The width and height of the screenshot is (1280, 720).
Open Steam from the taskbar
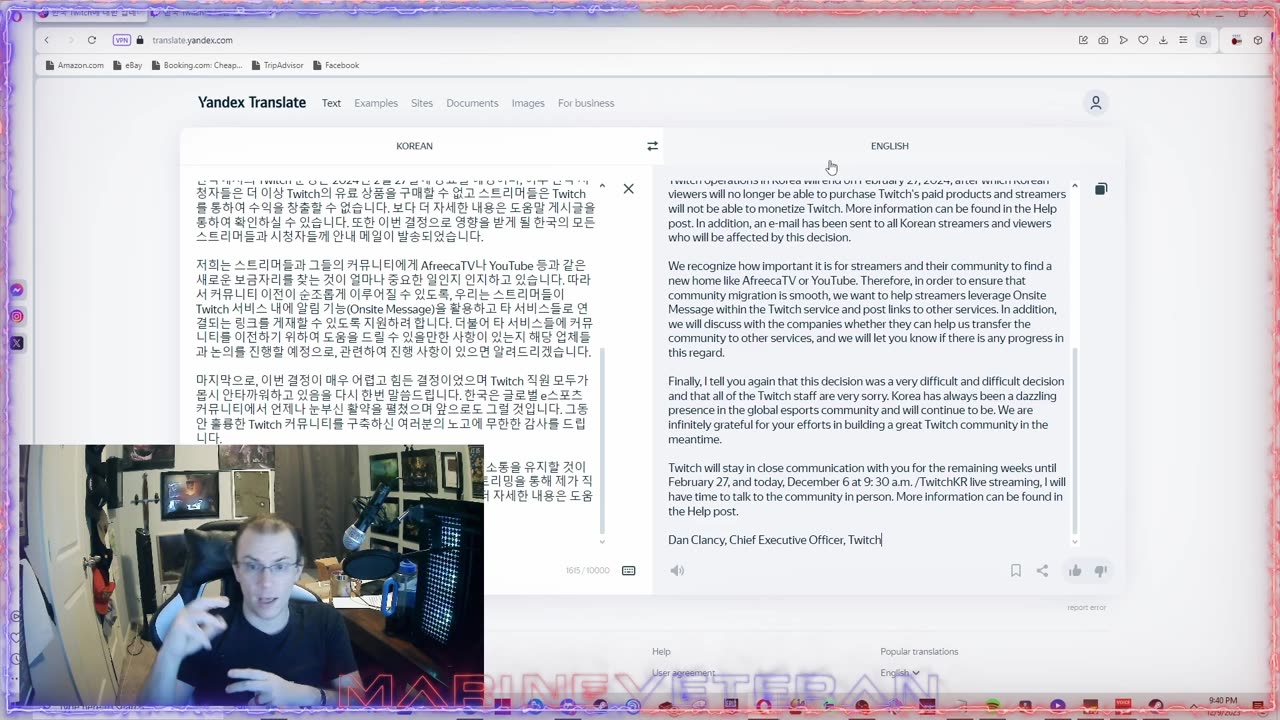click(x=1155, y=706)
